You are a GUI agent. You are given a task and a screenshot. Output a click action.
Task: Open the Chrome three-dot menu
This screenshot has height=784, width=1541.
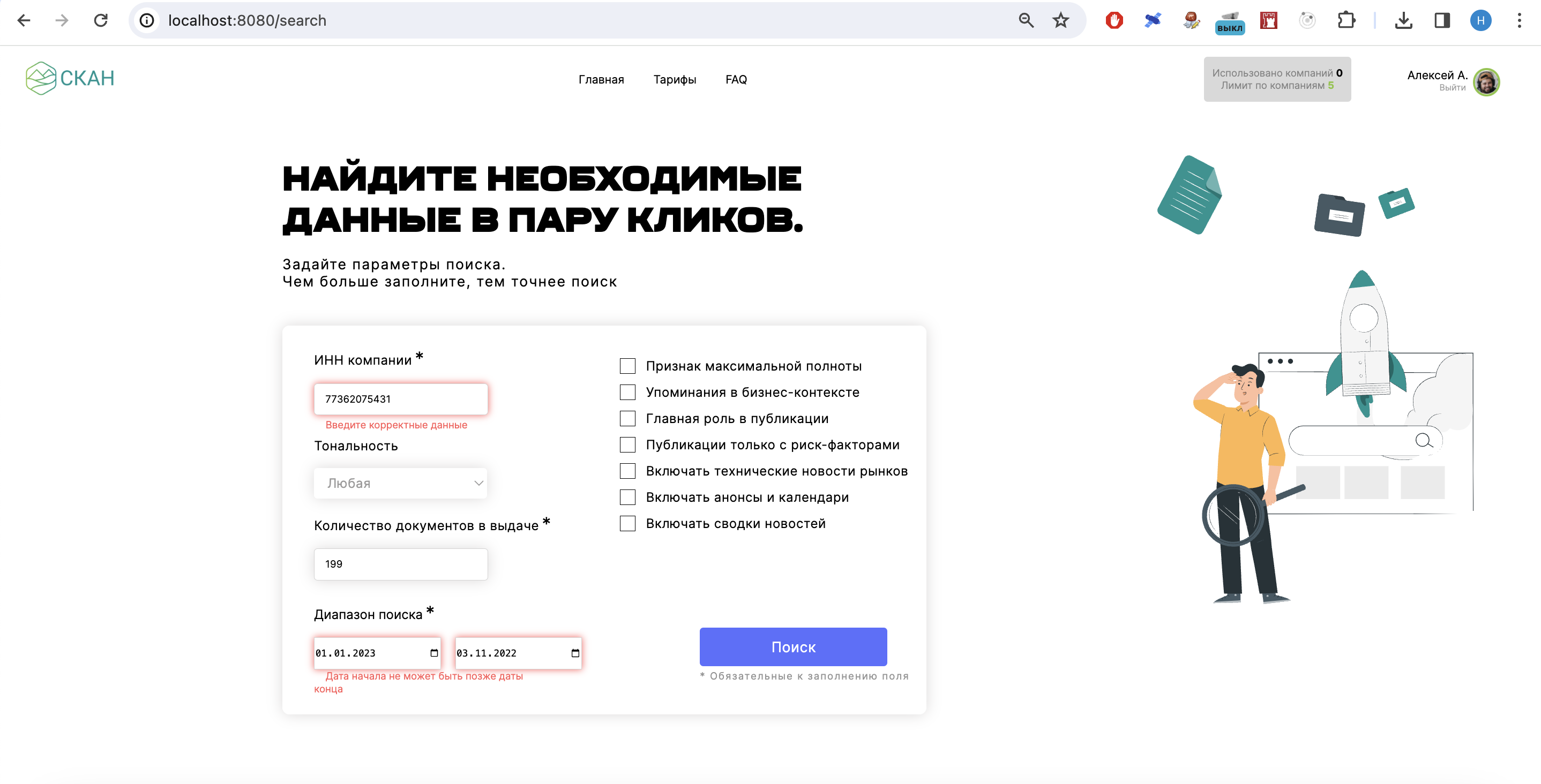[x=1519, y=21]
